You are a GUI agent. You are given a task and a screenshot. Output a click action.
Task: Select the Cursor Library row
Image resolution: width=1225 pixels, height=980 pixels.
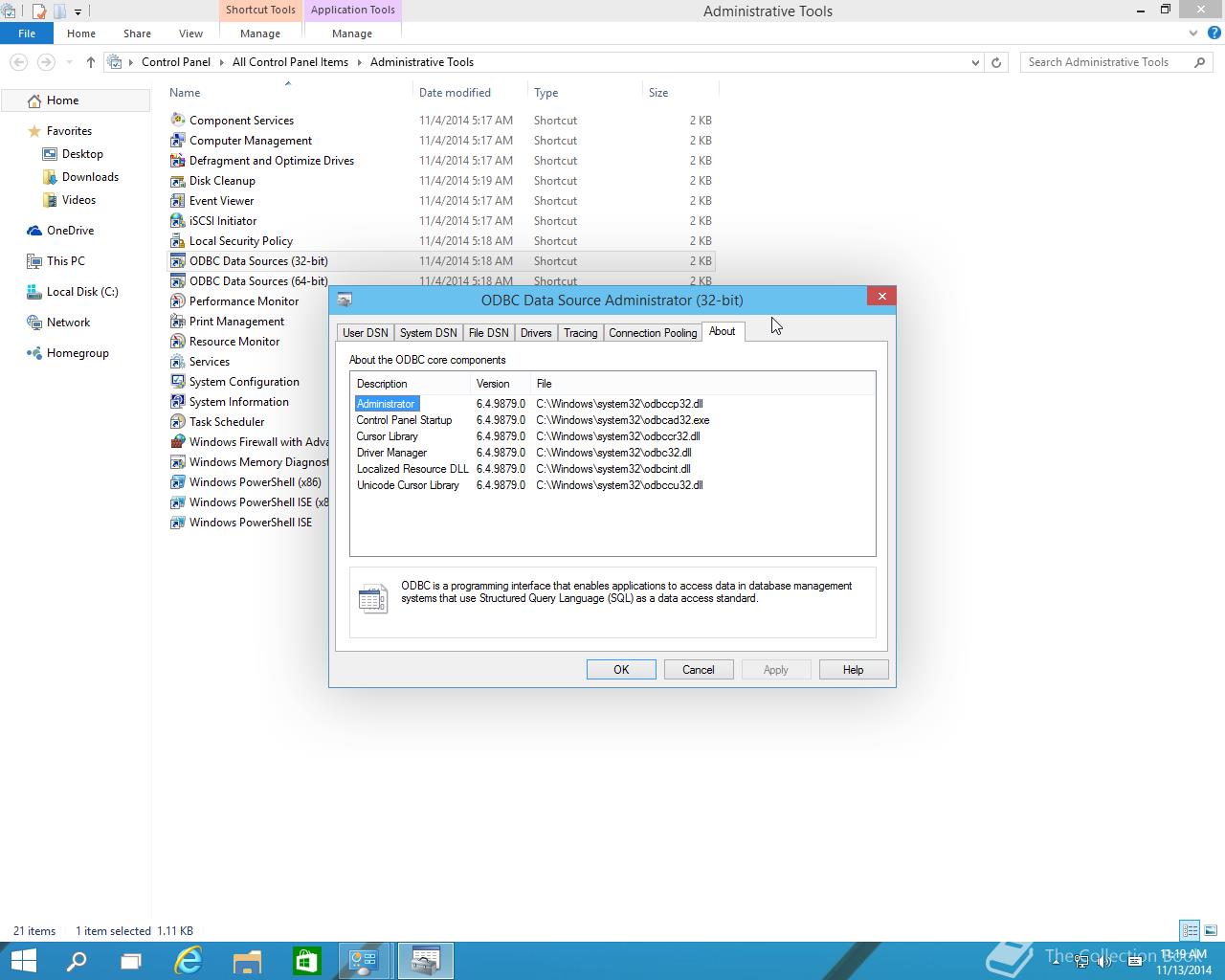click(612, 436)
